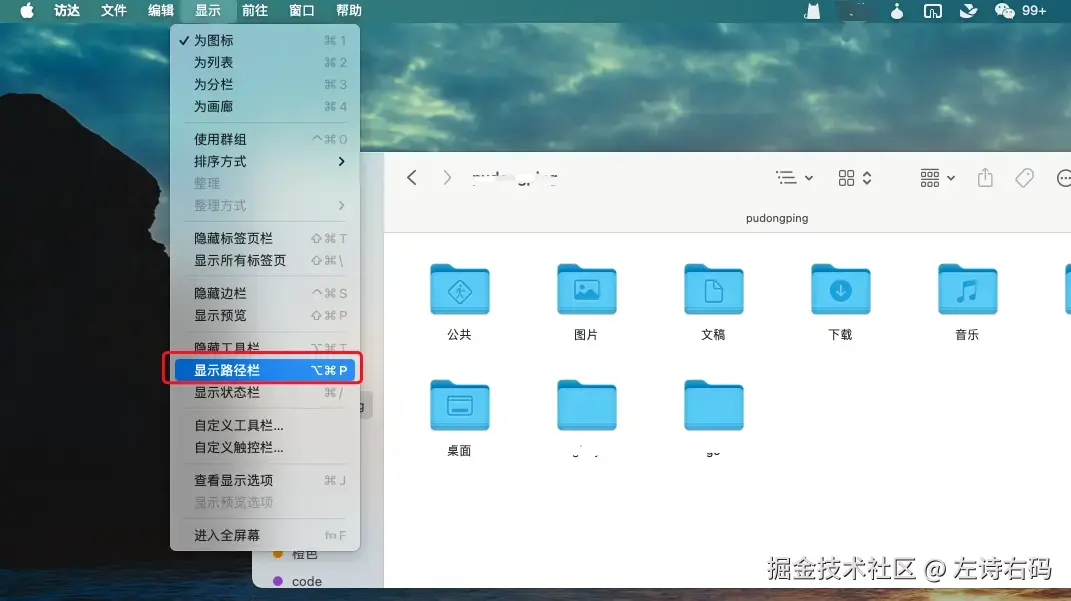Choose 显示预览 menu item
This screenshot has width=1071, height=601.
265,316
